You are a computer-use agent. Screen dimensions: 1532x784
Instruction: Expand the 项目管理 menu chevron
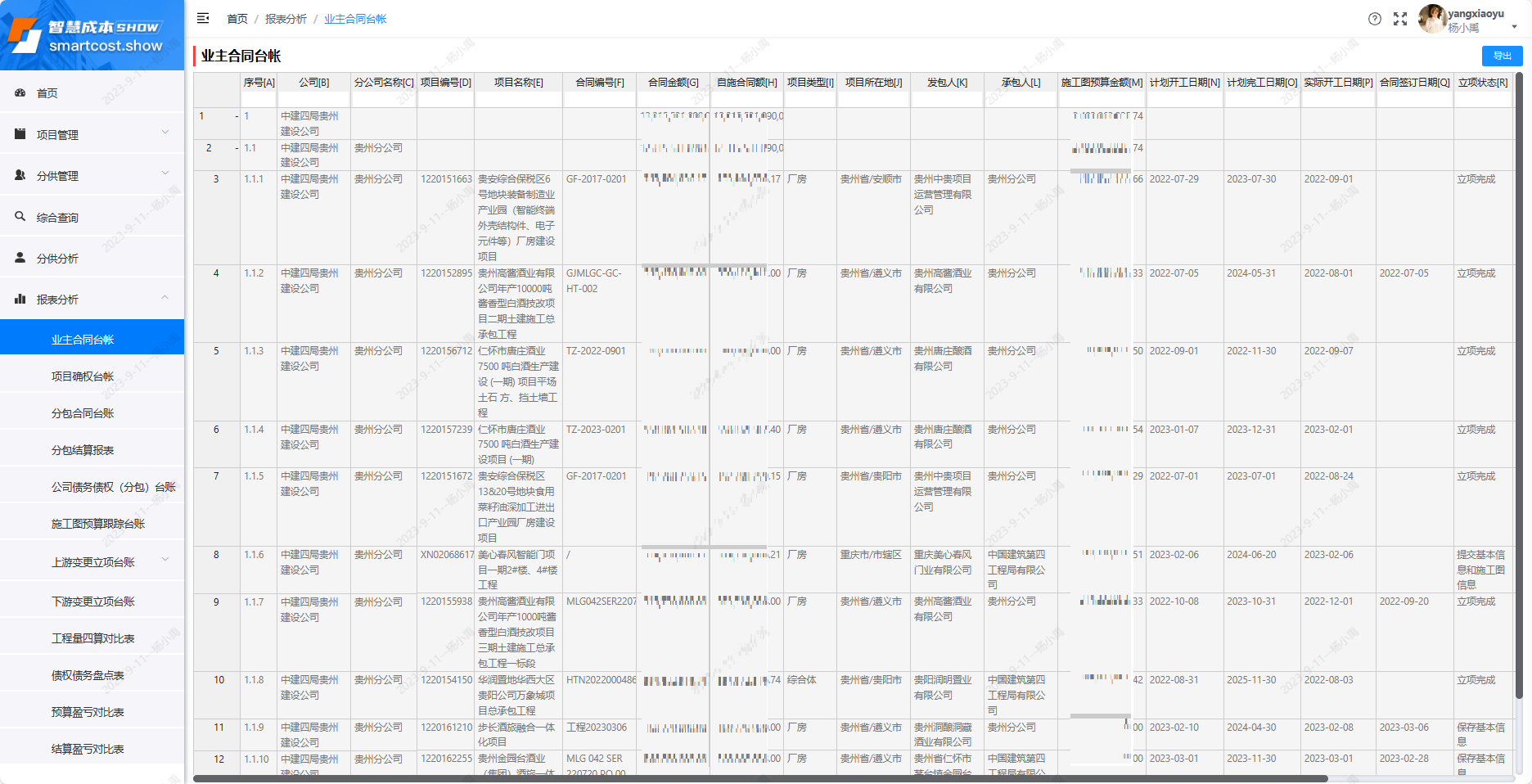pyautogui.click(x=165, y=133)
